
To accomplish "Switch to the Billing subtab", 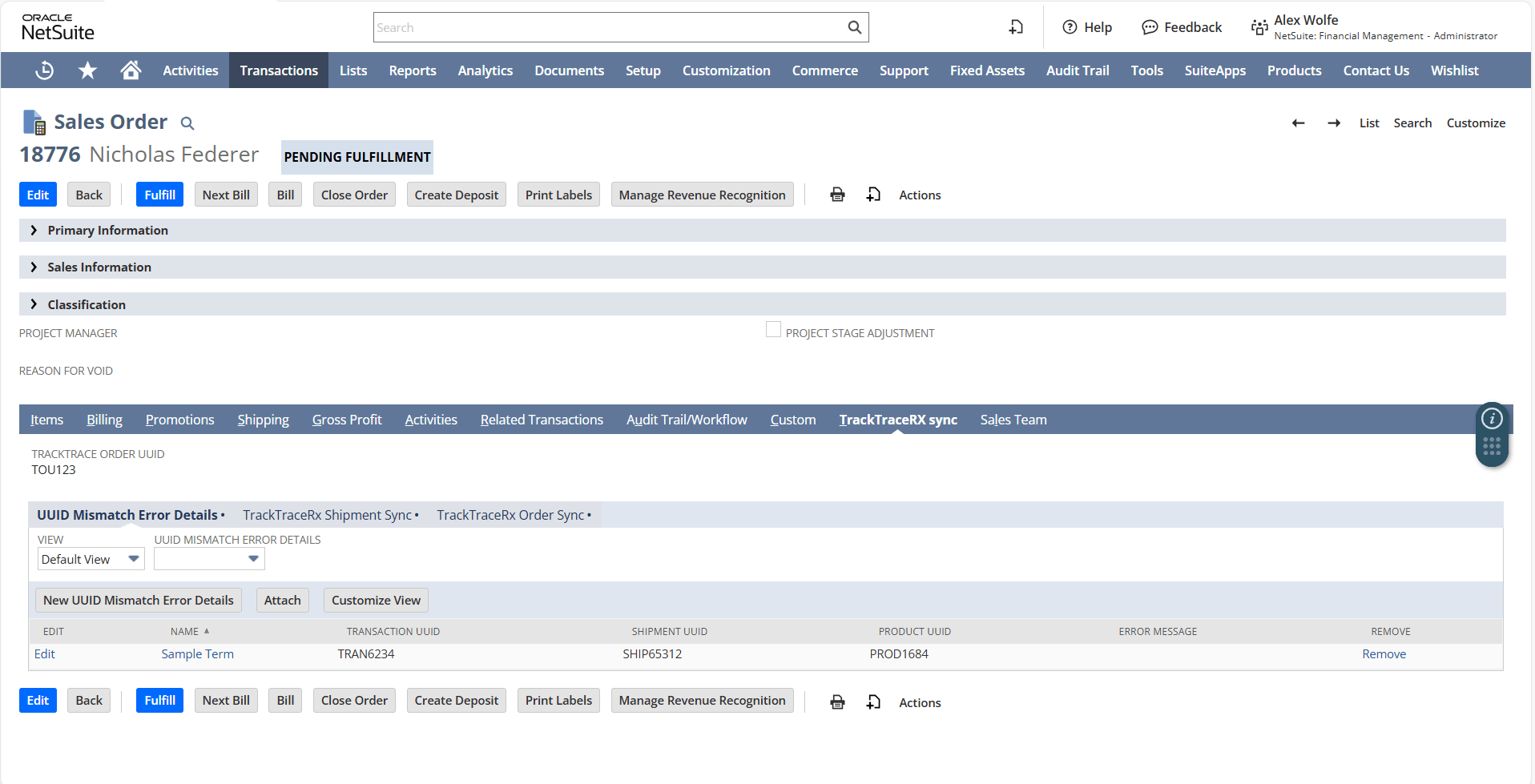I will coord(104,419).
